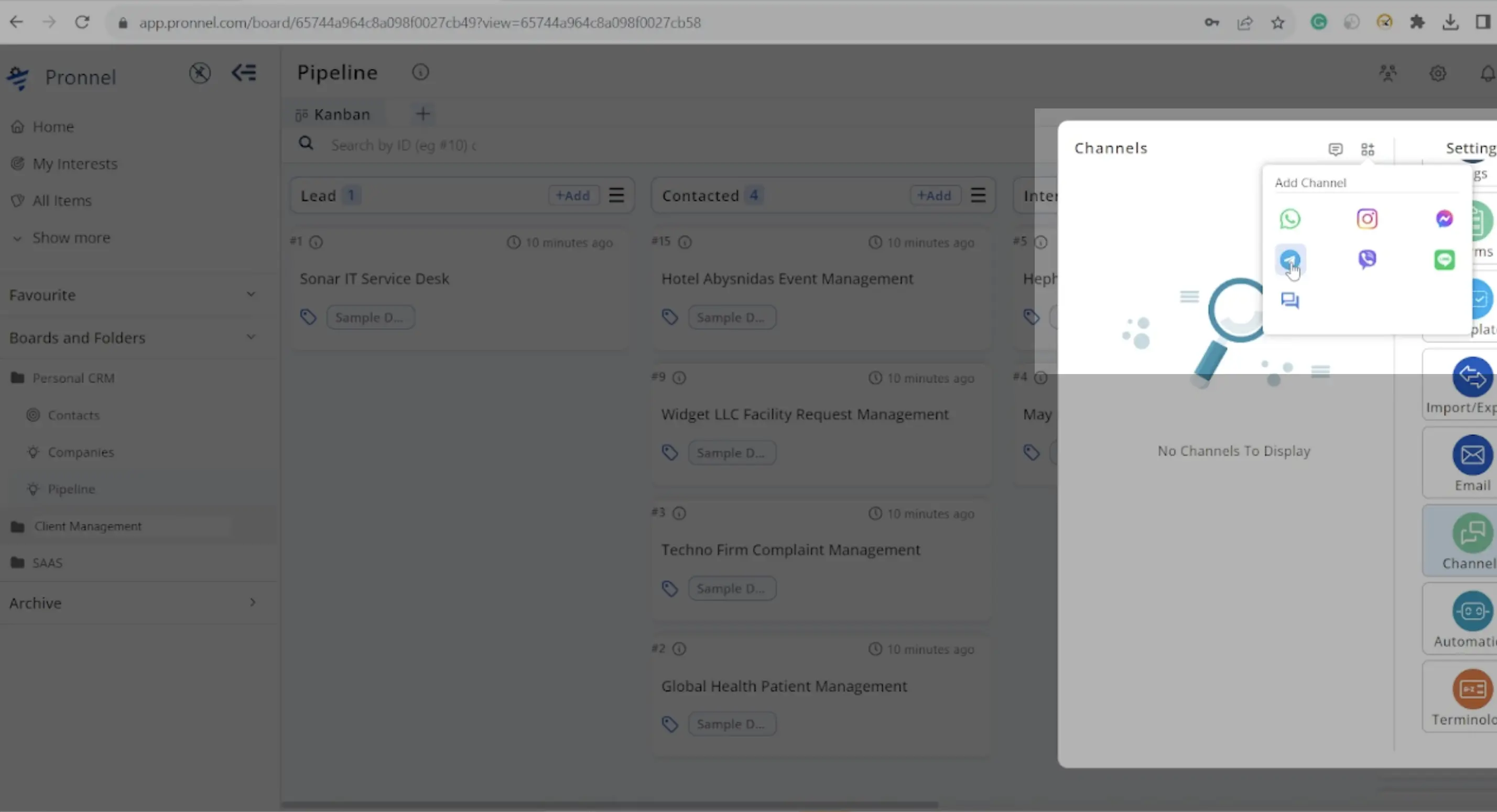Click the pin sidebar icon
The height and width of the screenshot is (812, 1497).
[x=199, y=73]
